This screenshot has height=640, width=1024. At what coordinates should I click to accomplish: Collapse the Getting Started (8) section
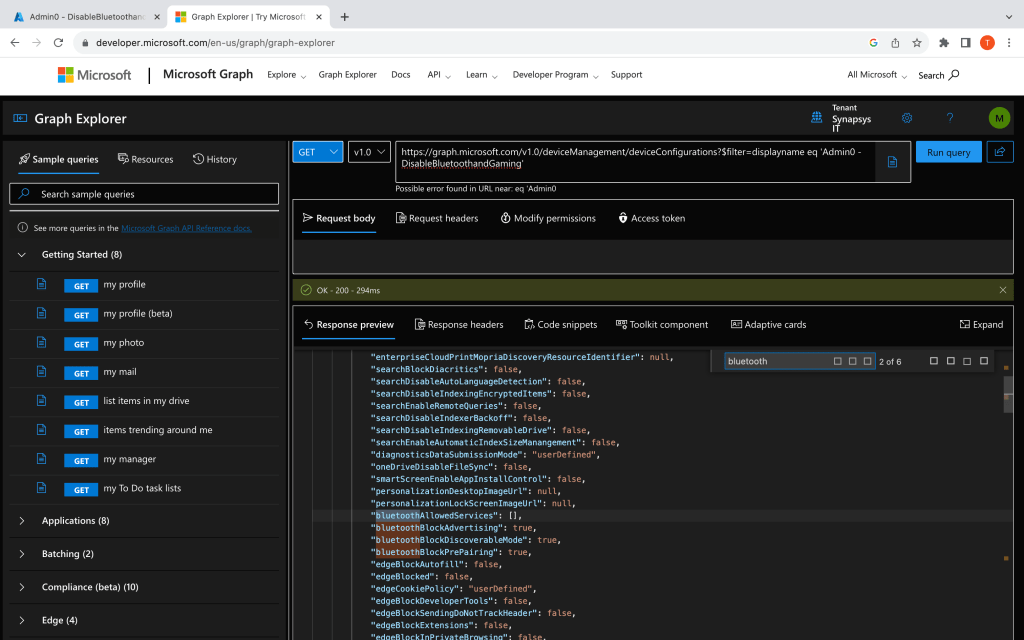point(22,255)
